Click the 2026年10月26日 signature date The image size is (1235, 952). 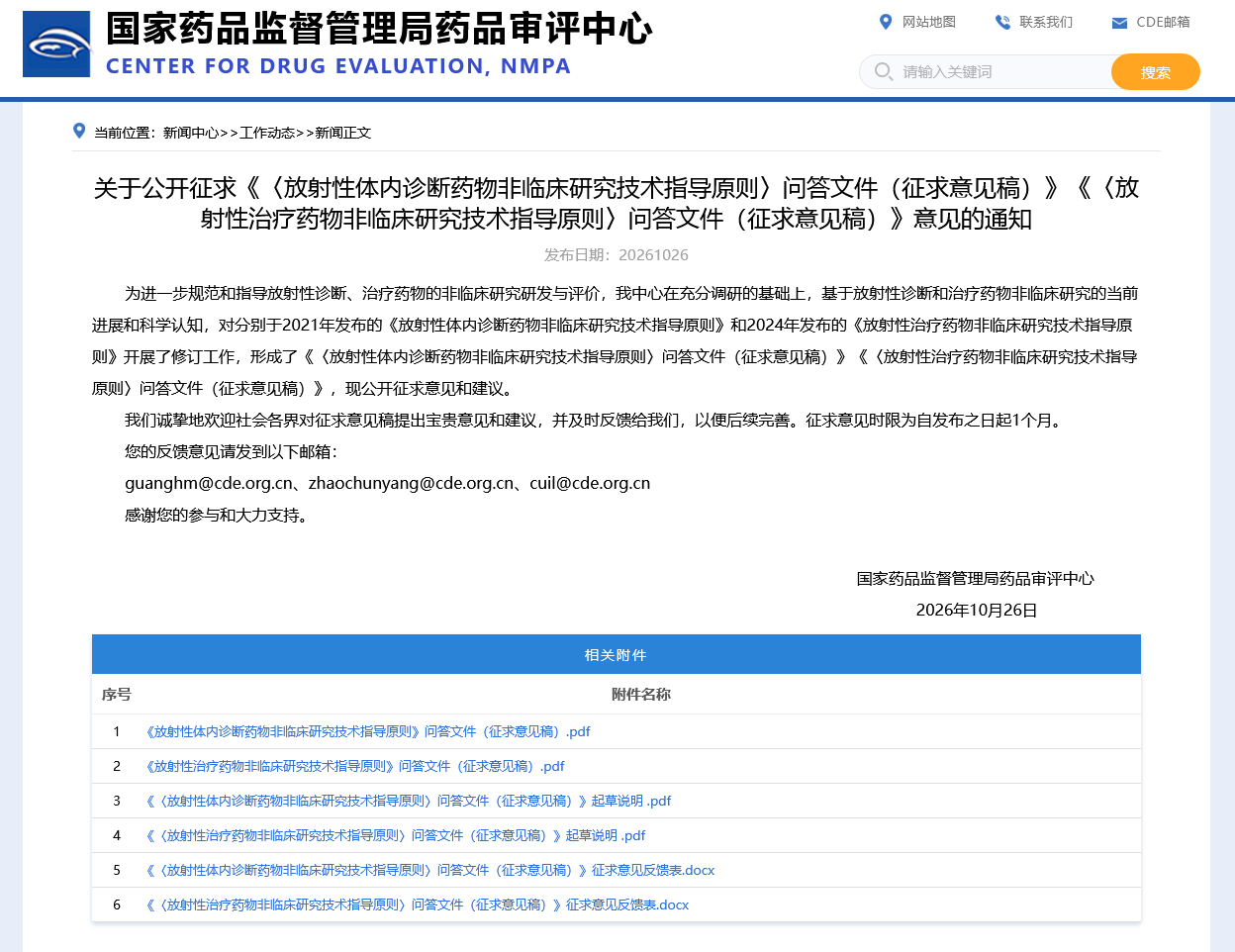[x=977, y=610]
